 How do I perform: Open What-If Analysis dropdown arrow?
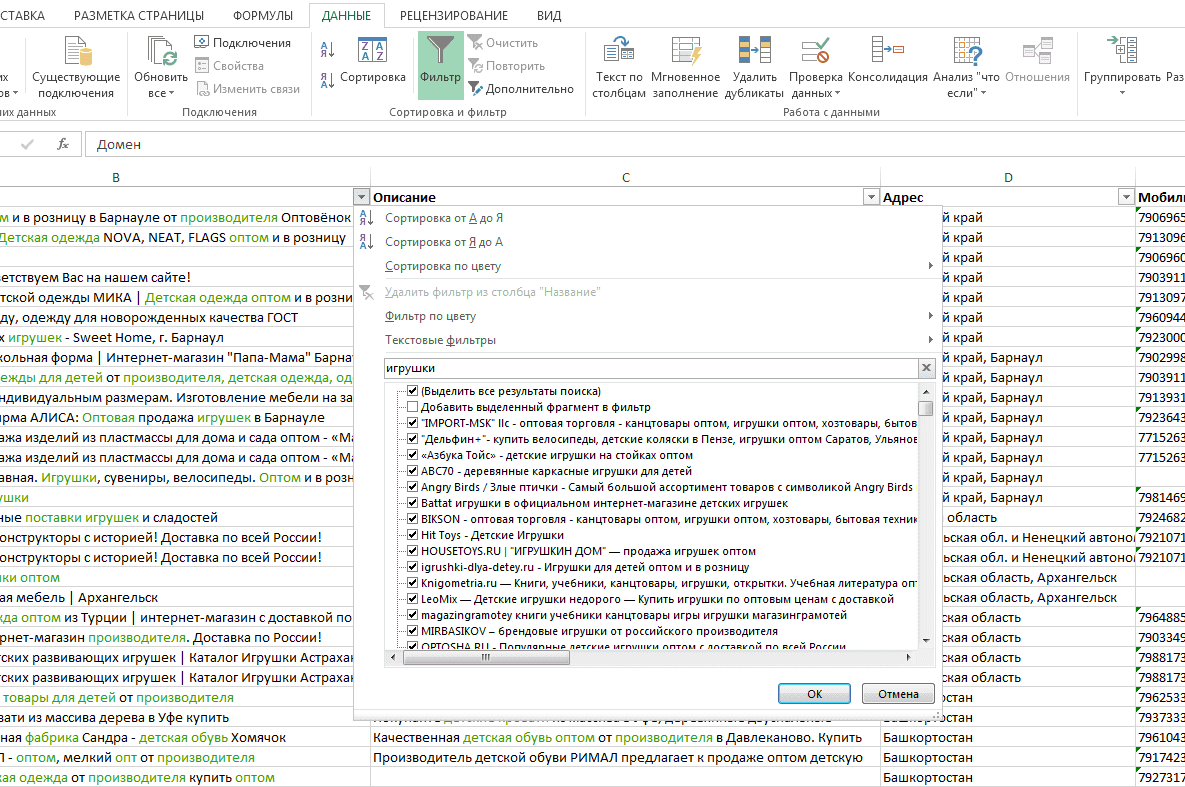coord(983,93)
